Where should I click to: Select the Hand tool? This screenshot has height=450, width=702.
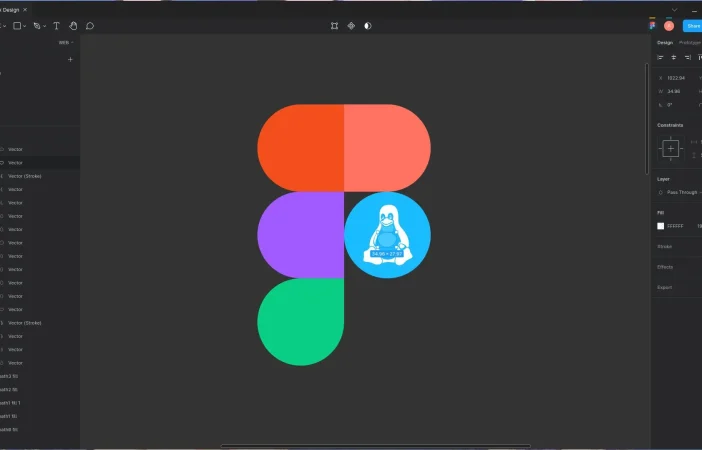click(x=73, y=26)
